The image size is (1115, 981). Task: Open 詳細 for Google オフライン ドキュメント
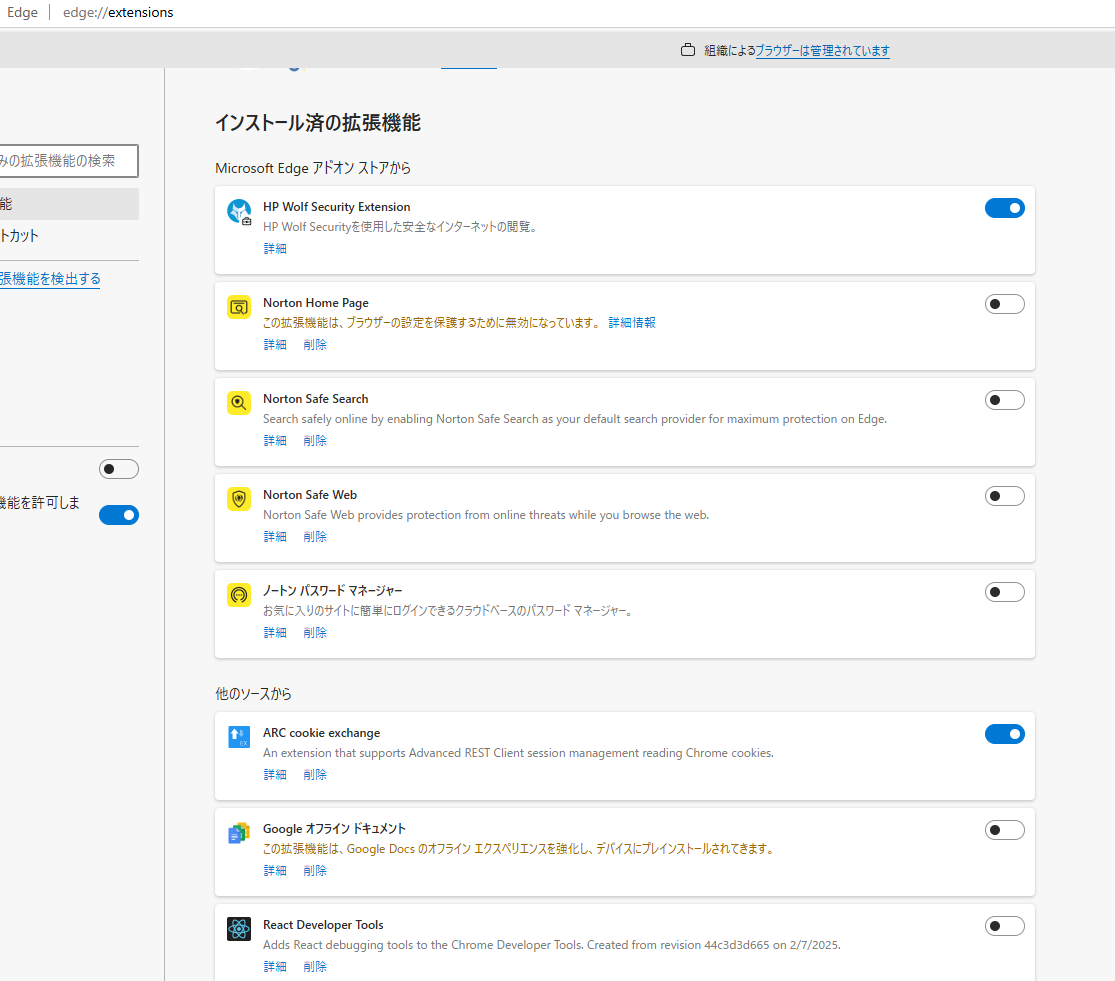[x=274, y=871]
